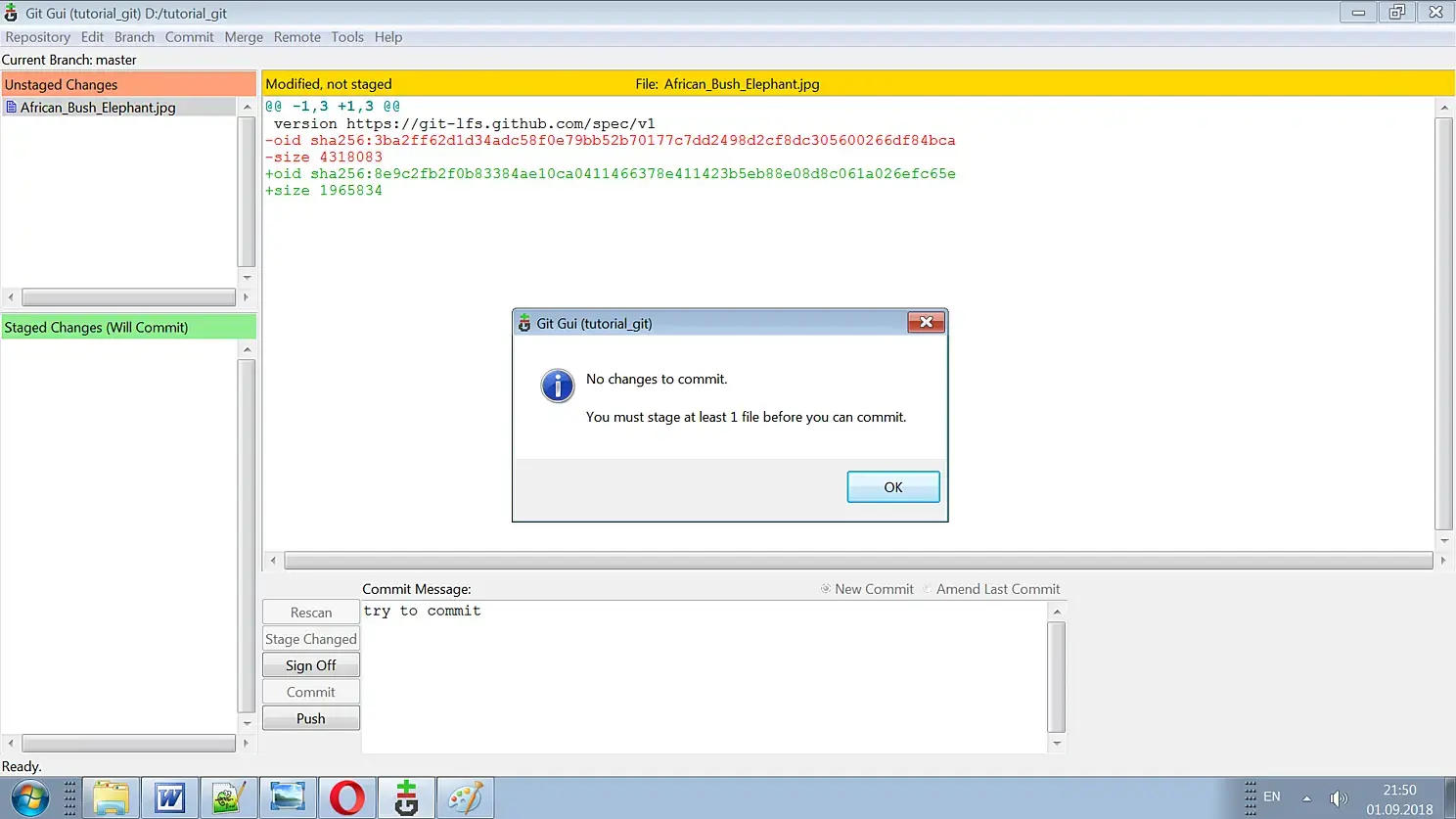The image size is (1456, 819).
Task: Click the Staged Changes (Will Commit) header
Action: coord(129,327)
